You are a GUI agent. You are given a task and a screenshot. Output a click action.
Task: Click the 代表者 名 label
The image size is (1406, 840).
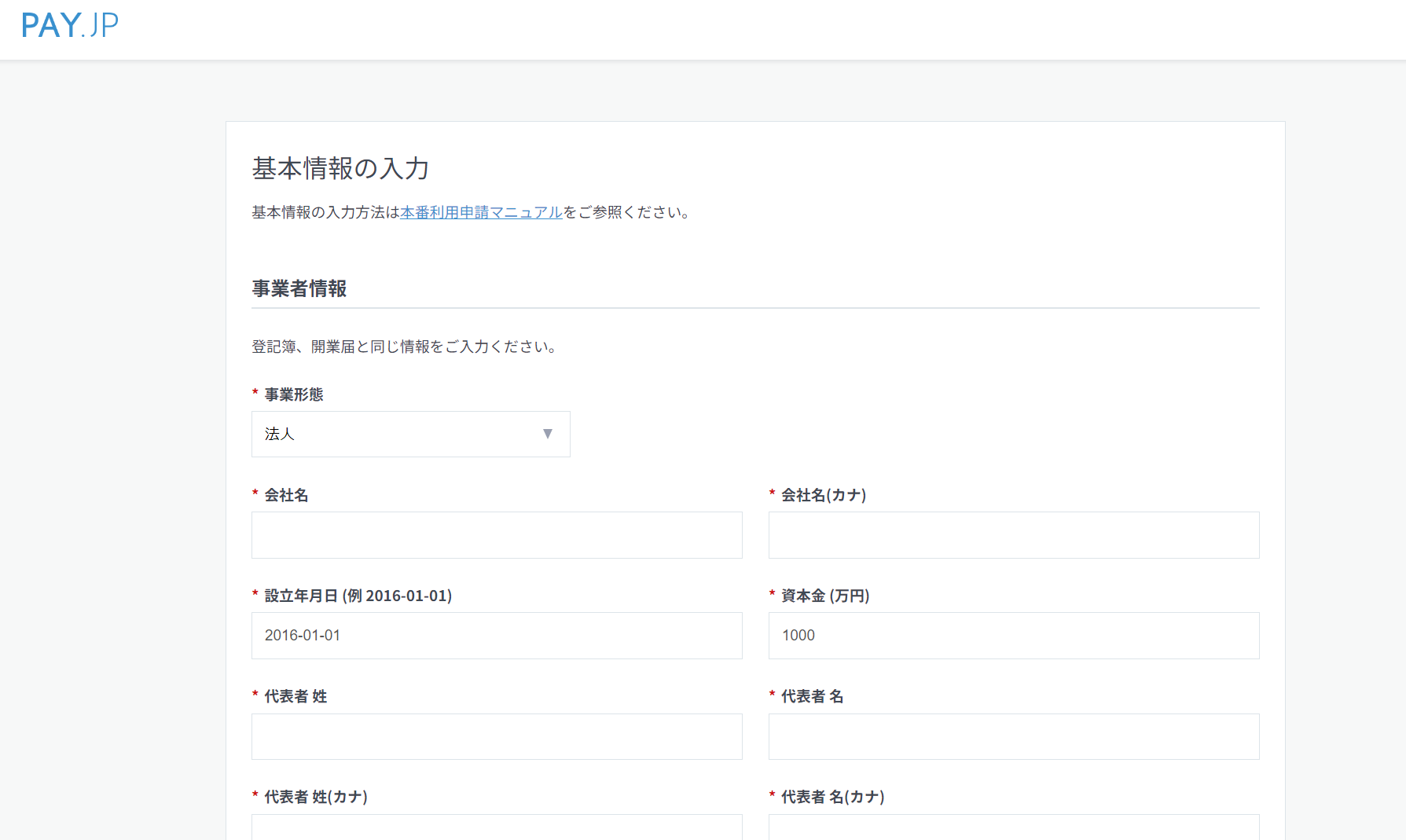coord(812,696)
